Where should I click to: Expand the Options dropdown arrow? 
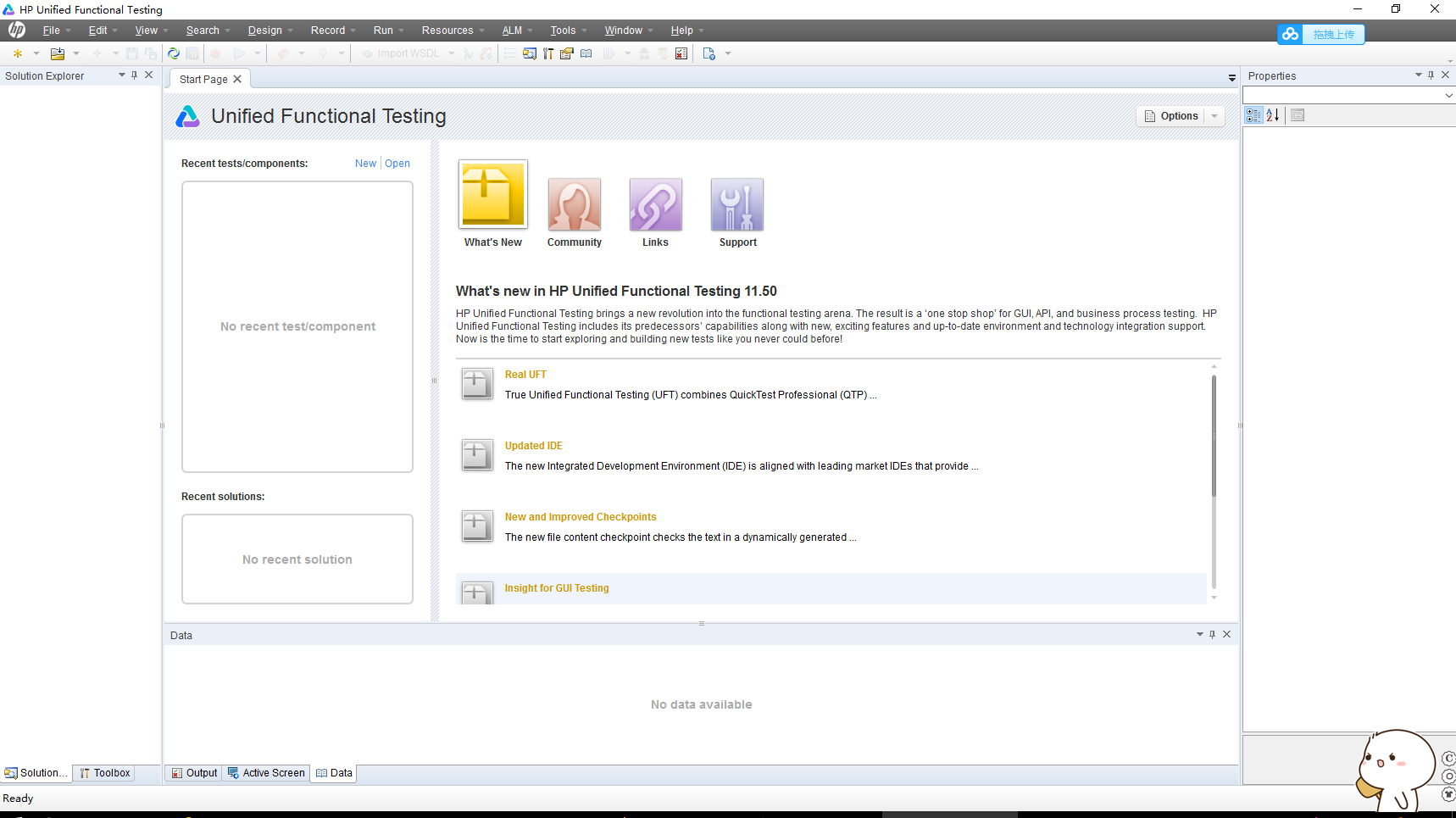(1214, 116)
